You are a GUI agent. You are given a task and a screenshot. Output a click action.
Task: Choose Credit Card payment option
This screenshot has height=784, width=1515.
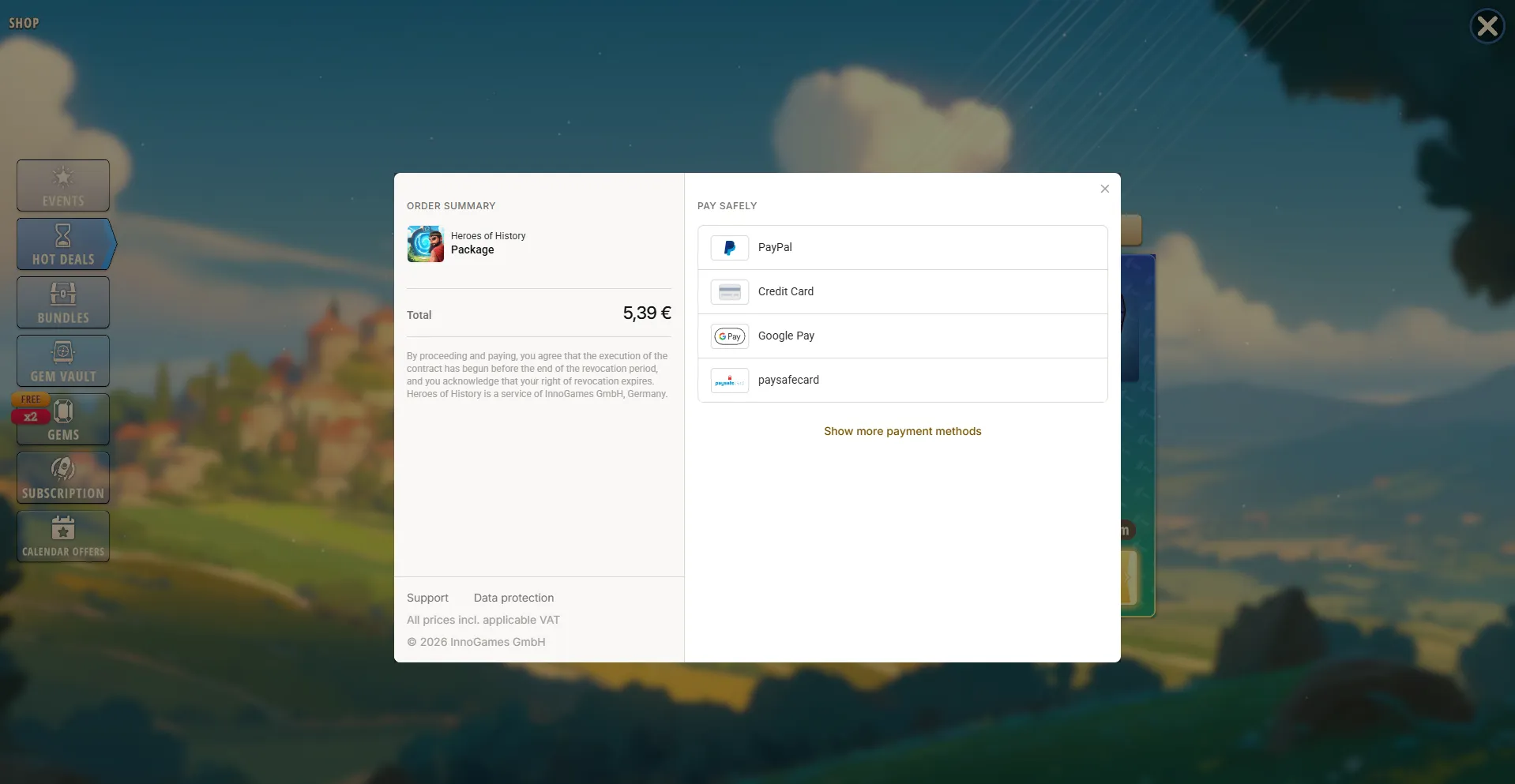point(902,292)
